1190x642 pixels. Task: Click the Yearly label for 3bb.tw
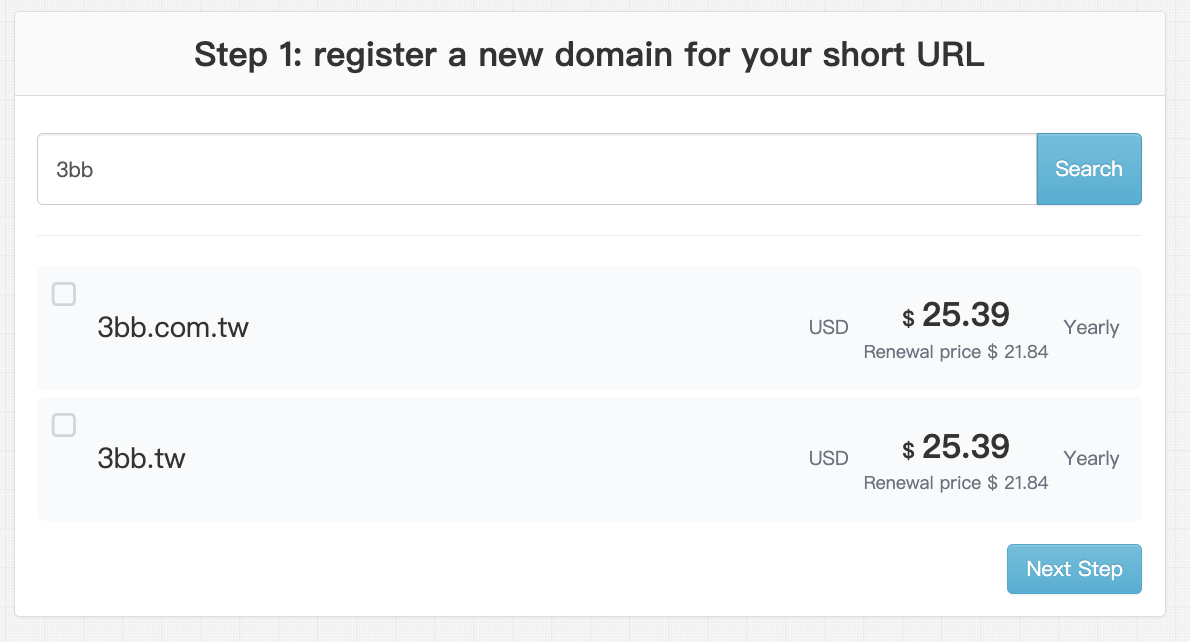(x=1091, y=459)
